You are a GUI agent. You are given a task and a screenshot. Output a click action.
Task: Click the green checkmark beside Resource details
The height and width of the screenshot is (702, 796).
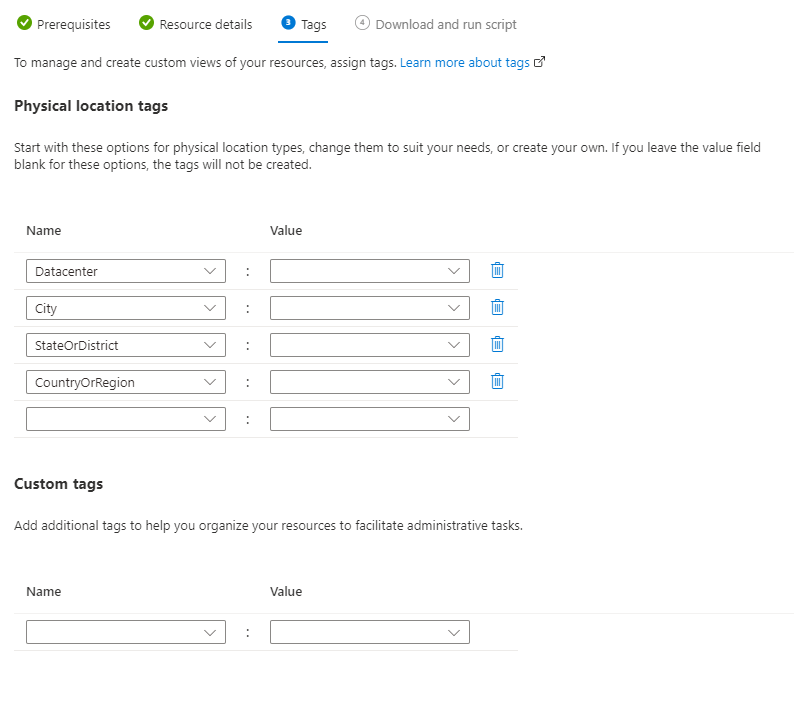tap(146, 23)
